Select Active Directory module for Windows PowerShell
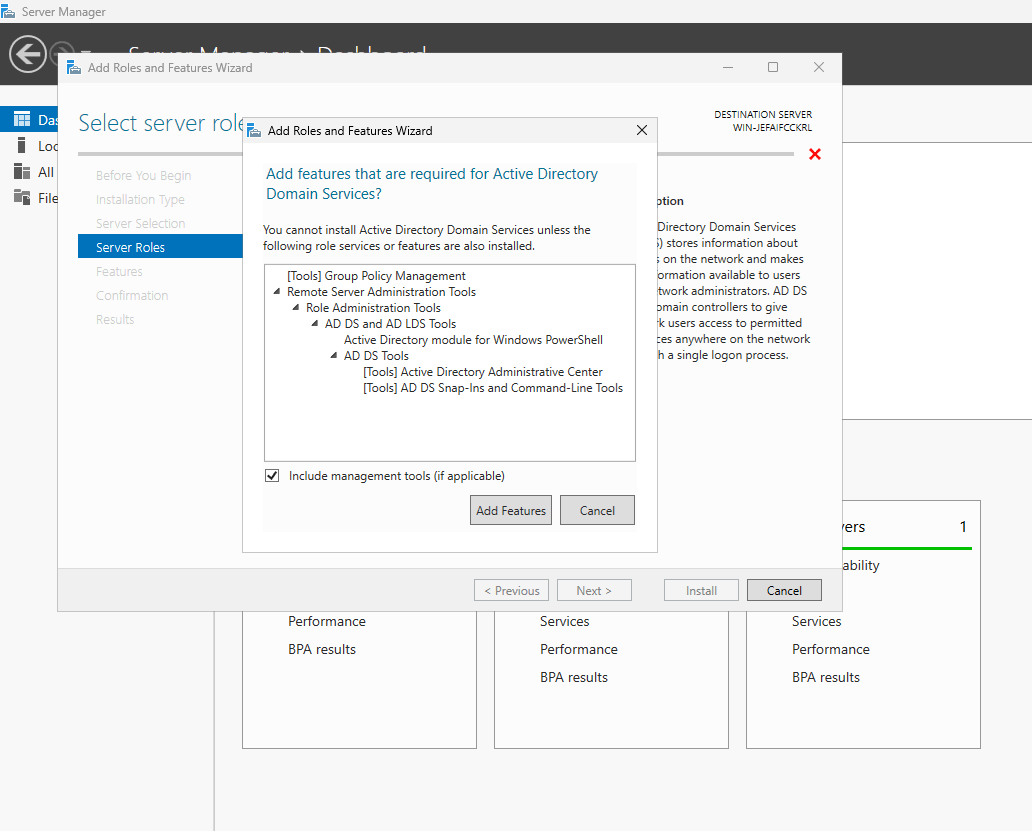This screenshot has width=1032, height=831. [473, 340]
